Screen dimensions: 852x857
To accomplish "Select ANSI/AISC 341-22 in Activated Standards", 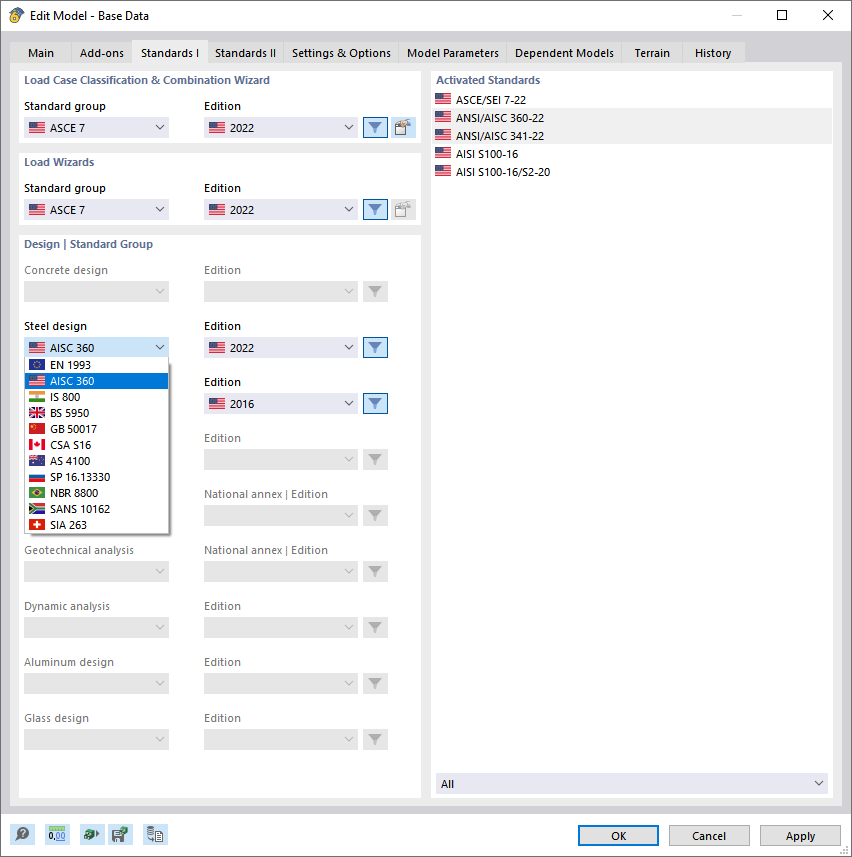I will click(x=633, y=136).
